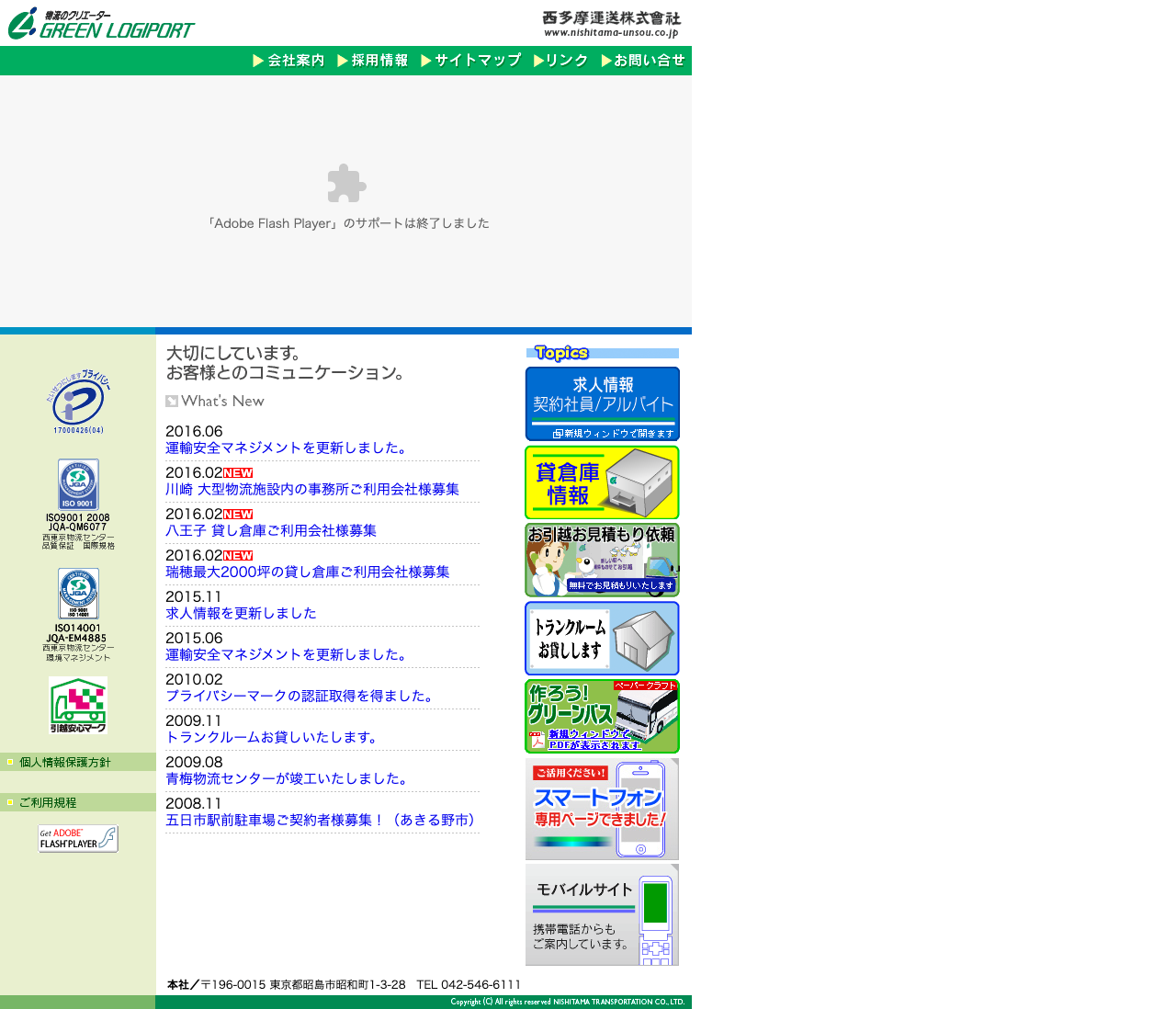Select お問い合せ in the navigation bar
The image size is (1176, 1009).
[643, 61]
